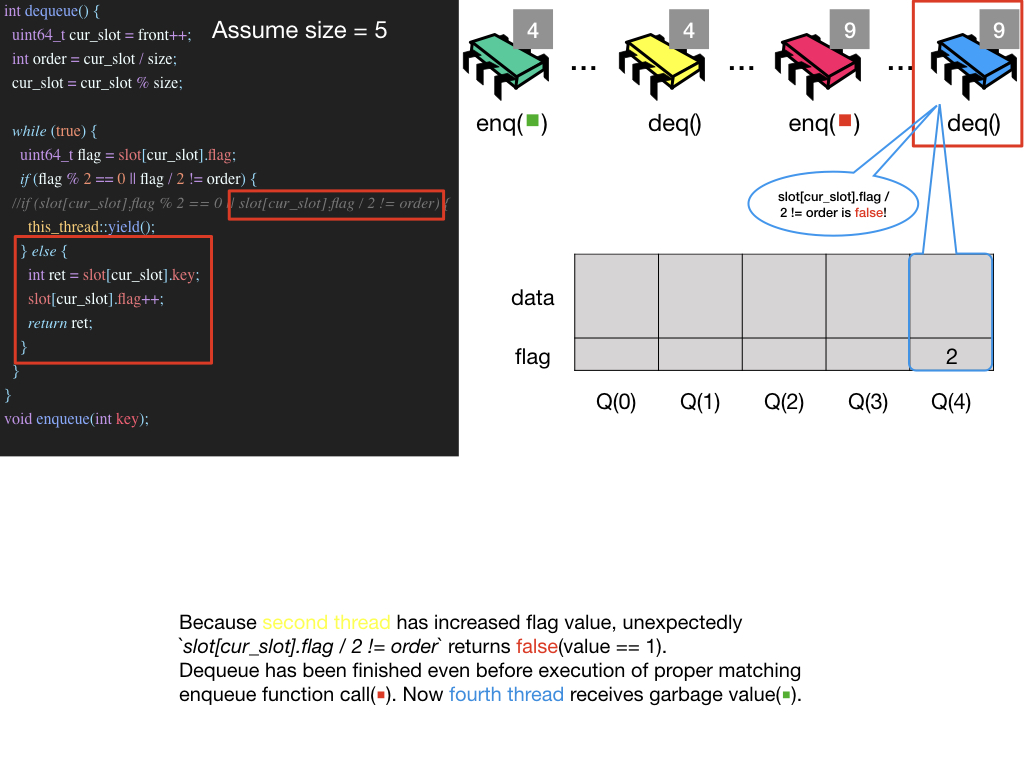Click the gray badge 4 above yellow chip
This screenshot has height=768, width=1024.
(689, 29)
